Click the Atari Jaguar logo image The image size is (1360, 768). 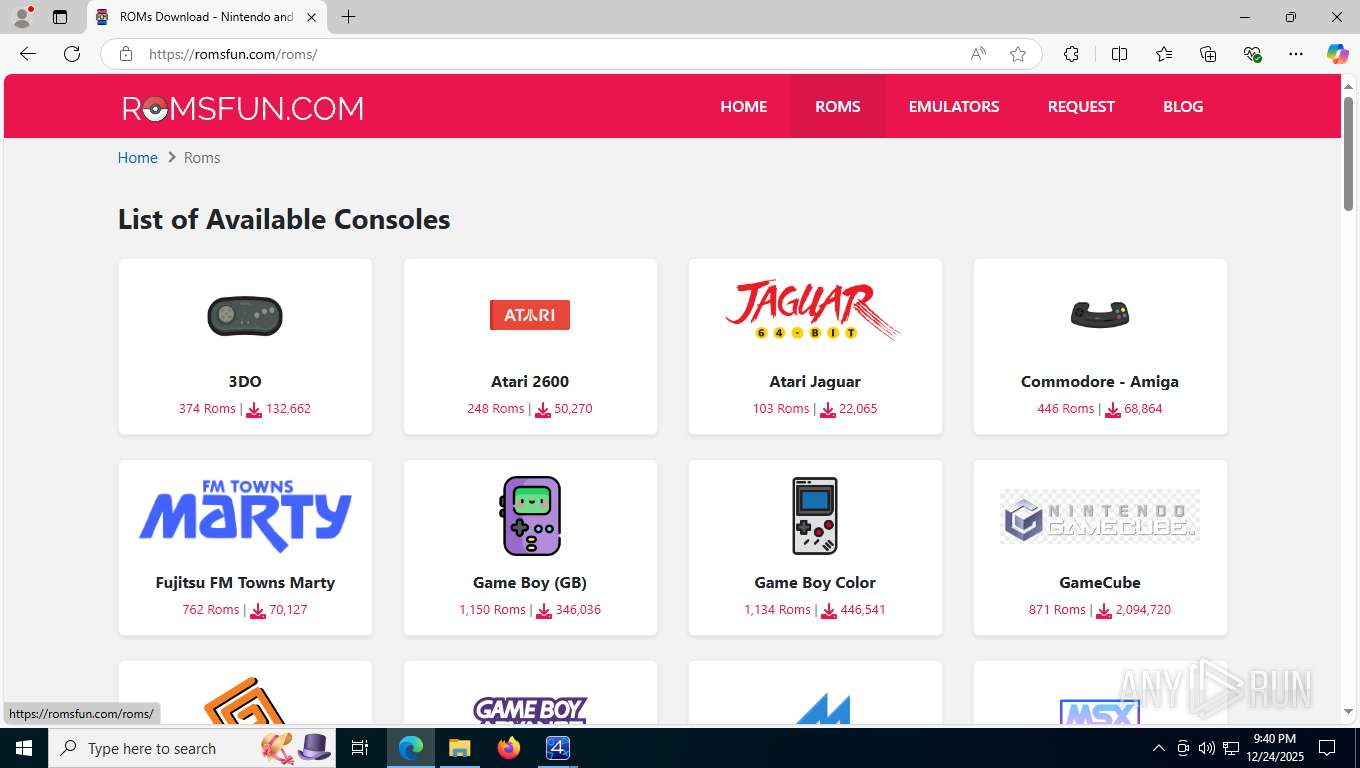click(x=815, y=310)
